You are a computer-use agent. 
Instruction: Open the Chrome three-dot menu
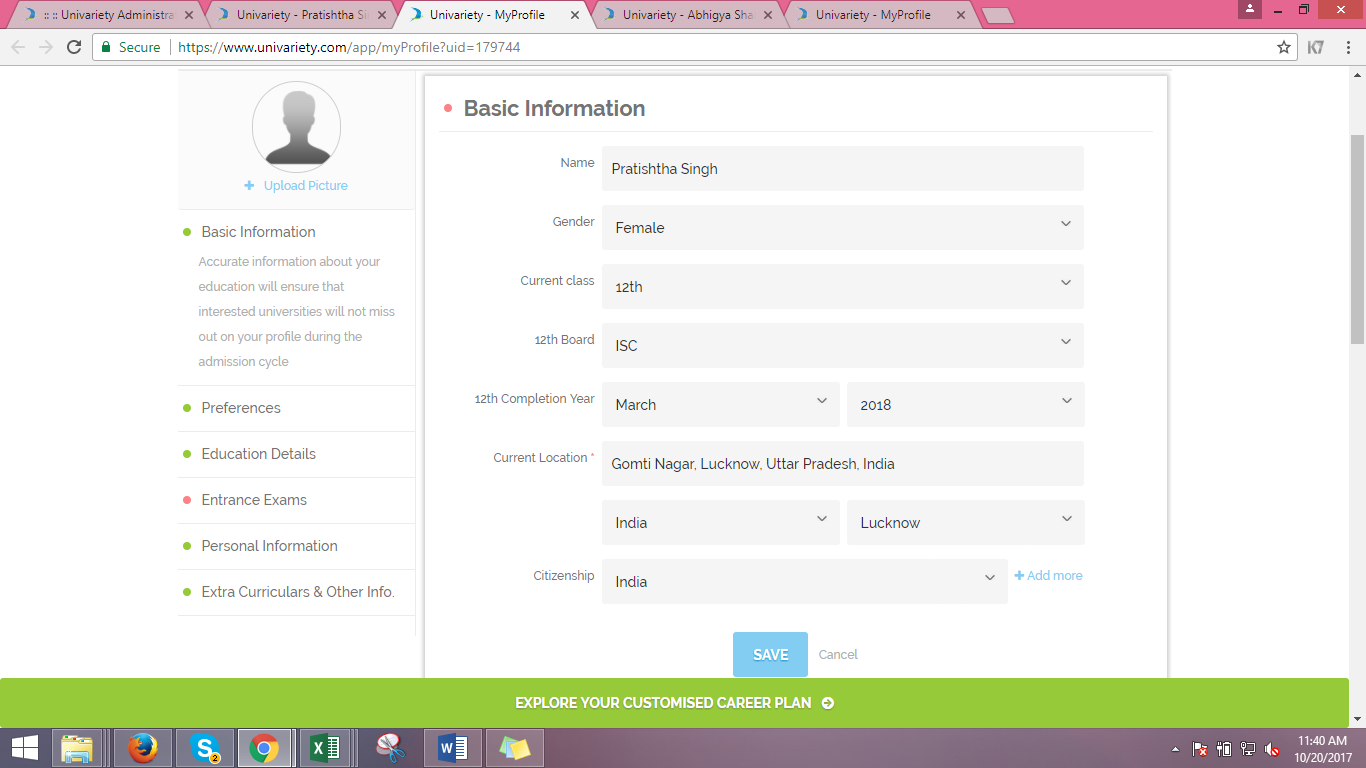[x=1347, y=47]
